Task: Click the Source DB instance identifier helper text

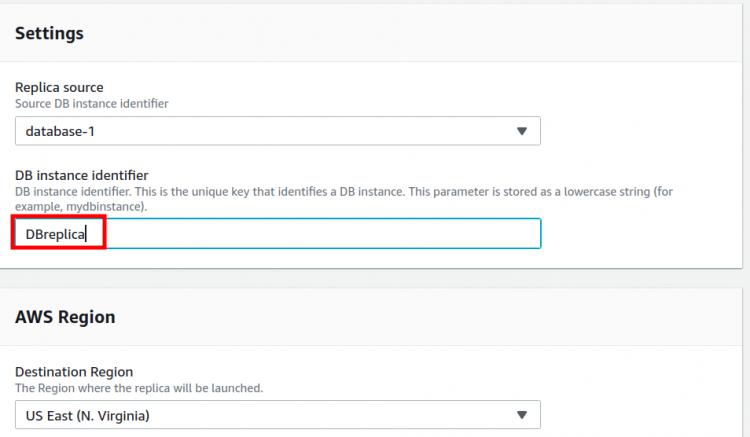Action: [x=91, y=102]
